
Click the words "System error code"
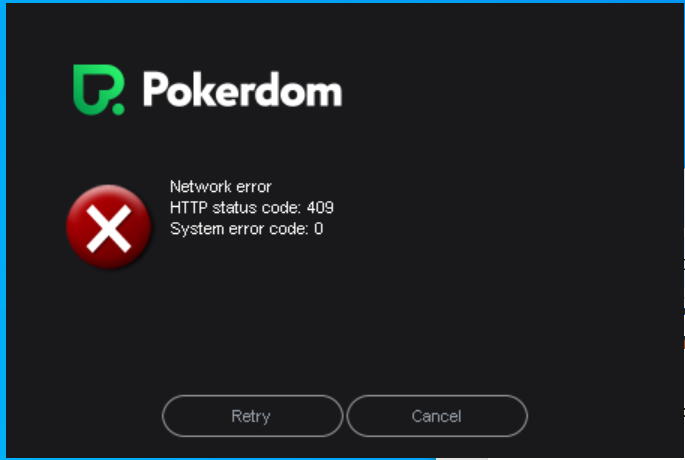(239, 228)
